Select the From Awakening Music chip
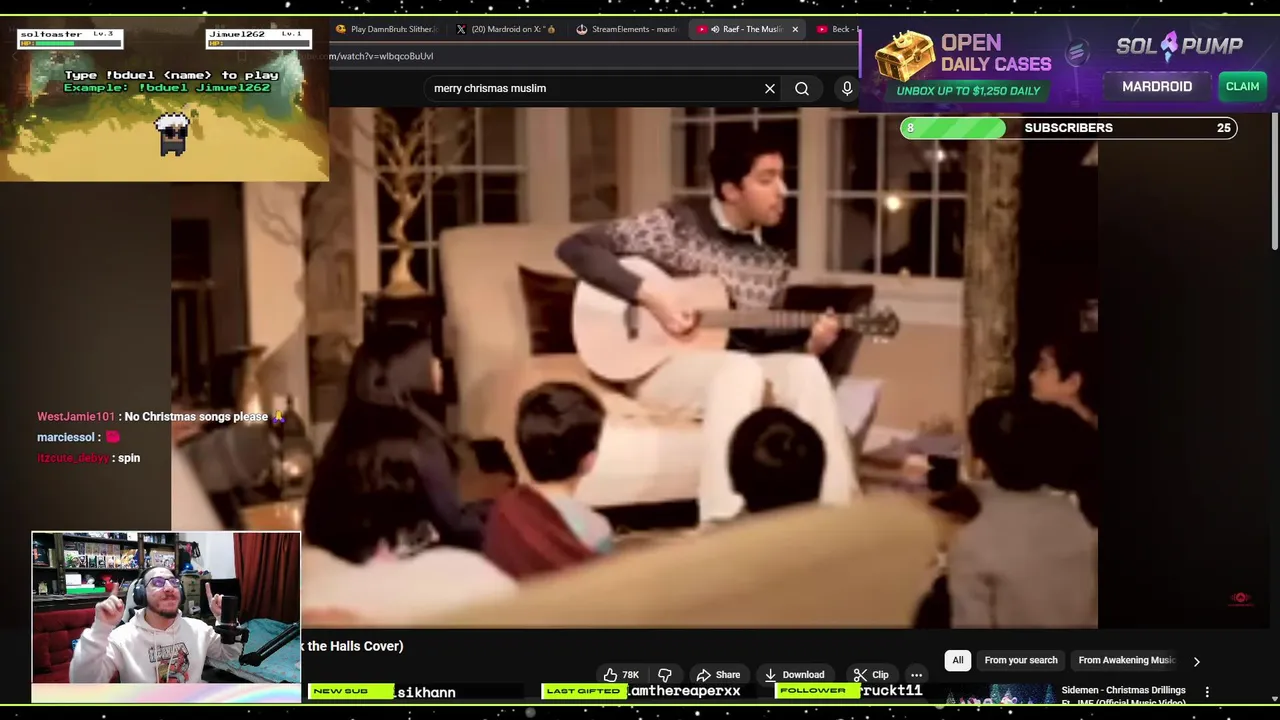 pos(1126,660)
